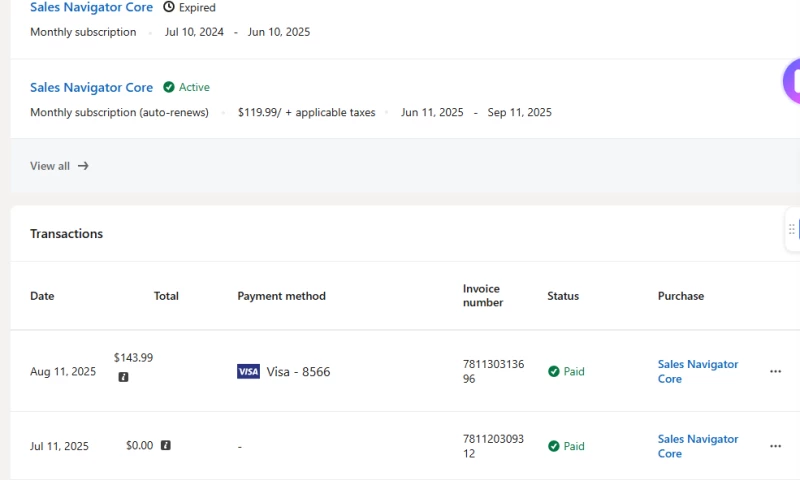Click the Date column header
This screenshot has height=480, width=800.
tap(42, 296)
